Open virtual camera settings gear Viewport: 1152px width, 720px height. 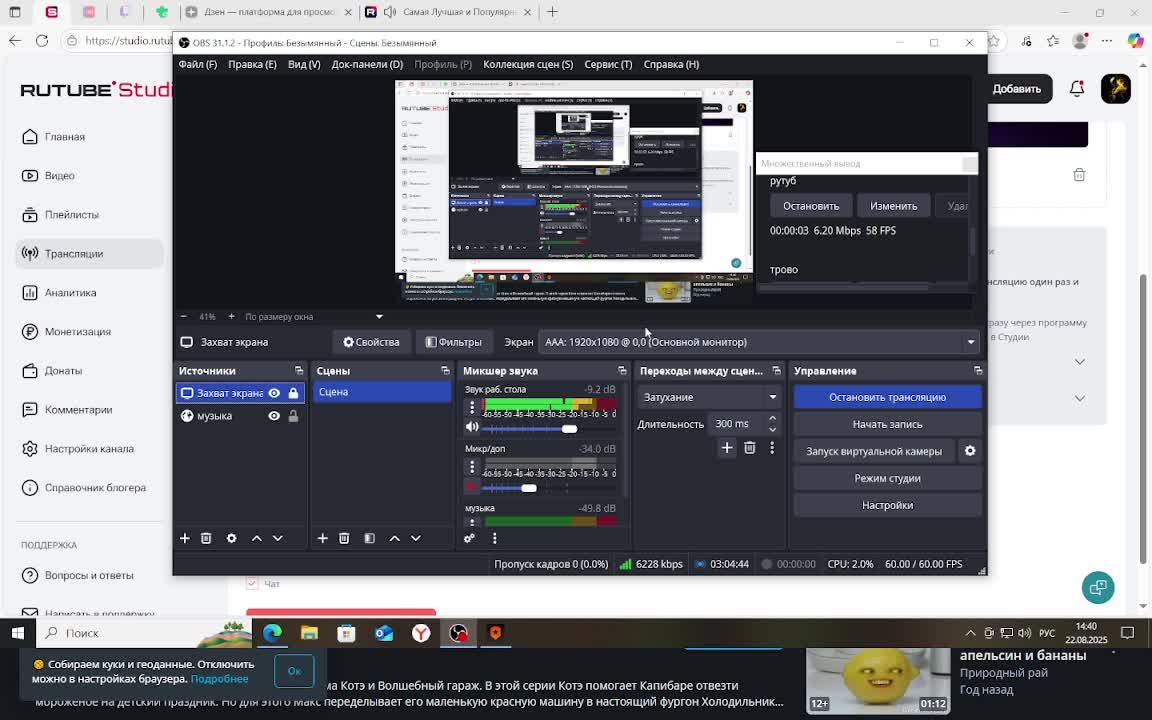tap(970, 451)
